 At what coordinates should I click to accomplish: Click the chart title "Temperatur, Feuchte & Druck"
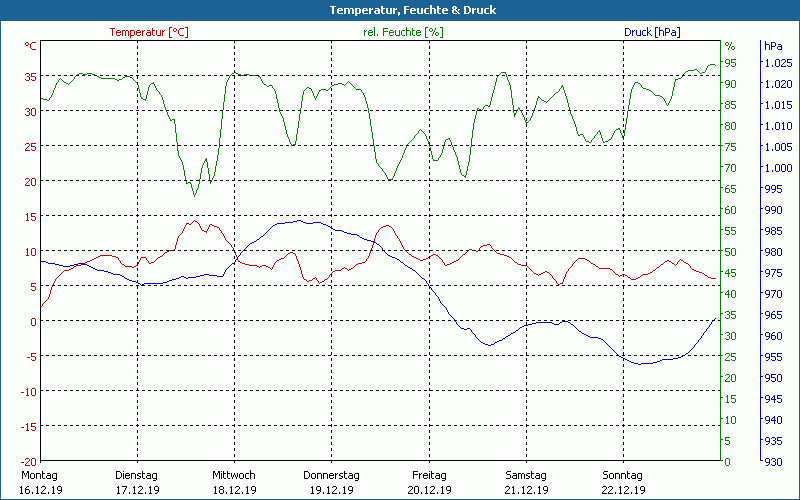click(413, 10)
